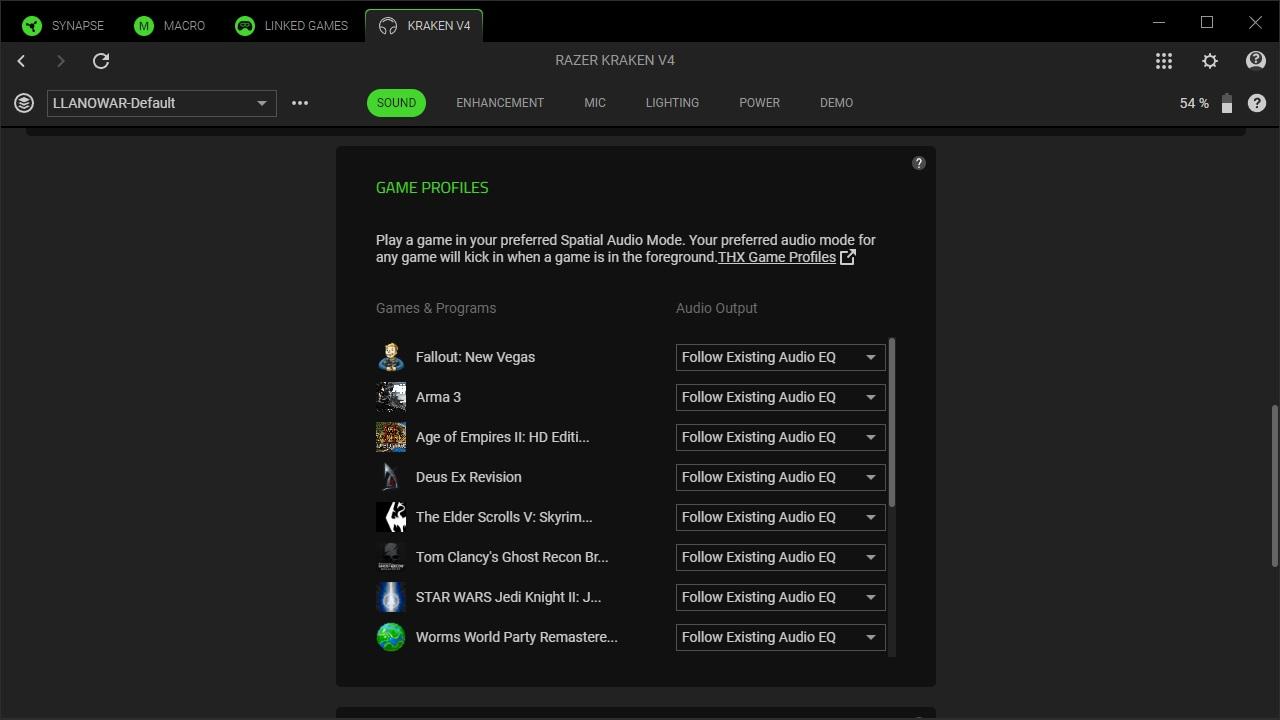The width and height of the screenshot is (1280, 720).
Task: Click the RAZER KRAKEN V4 title
Action: (x=615, y=60)
